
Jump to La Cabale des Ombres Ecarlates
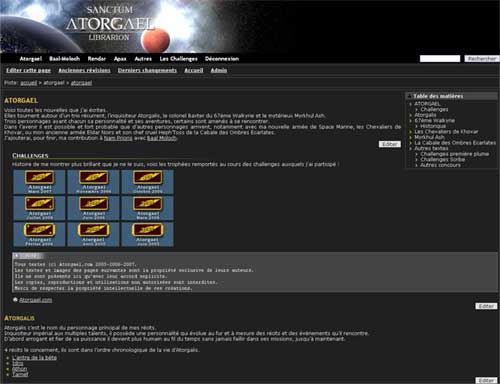[455, 143]
